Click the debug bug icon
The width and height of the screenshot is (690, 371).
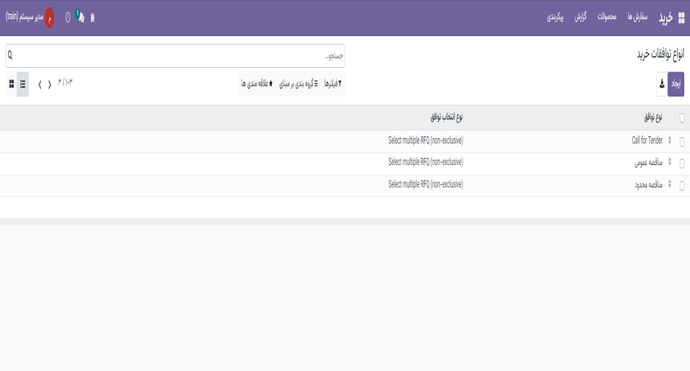coord(92,18)
